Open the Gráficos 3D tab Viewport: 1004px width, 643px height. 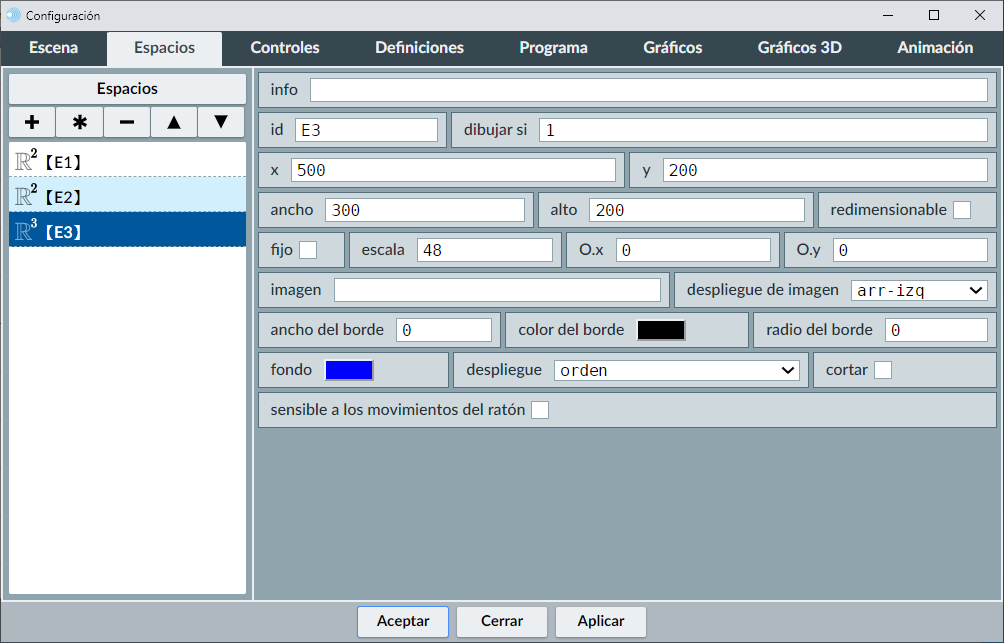coord(799,47)
